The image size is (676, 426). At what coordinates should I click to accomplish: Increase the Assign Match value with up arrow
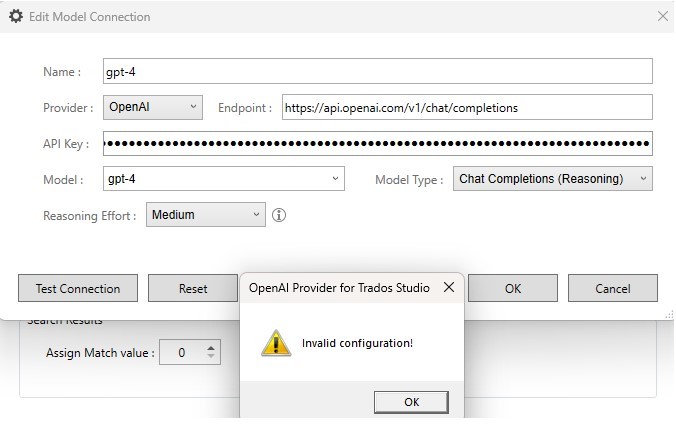pyautogui.click(x=211, y=348)
